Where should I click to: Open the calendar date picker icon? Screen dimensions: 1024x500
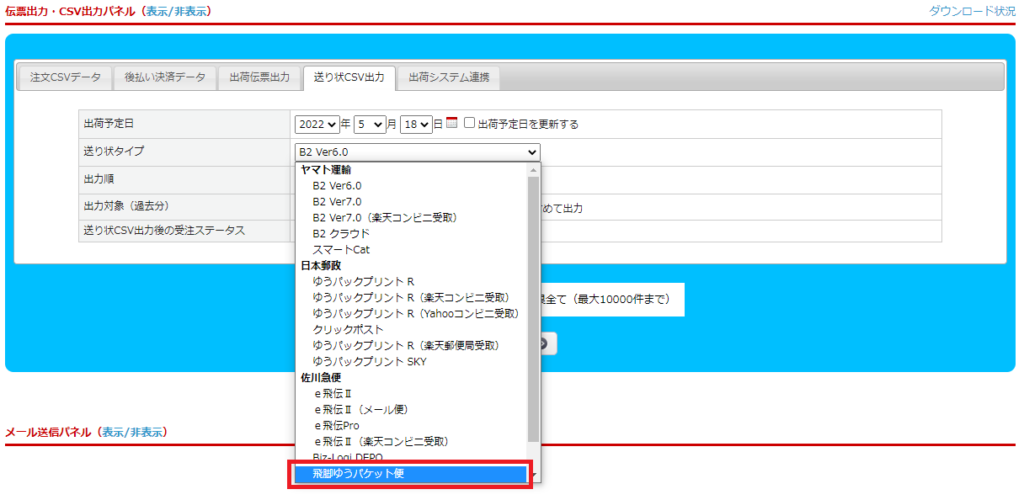(x=452, y=123)
